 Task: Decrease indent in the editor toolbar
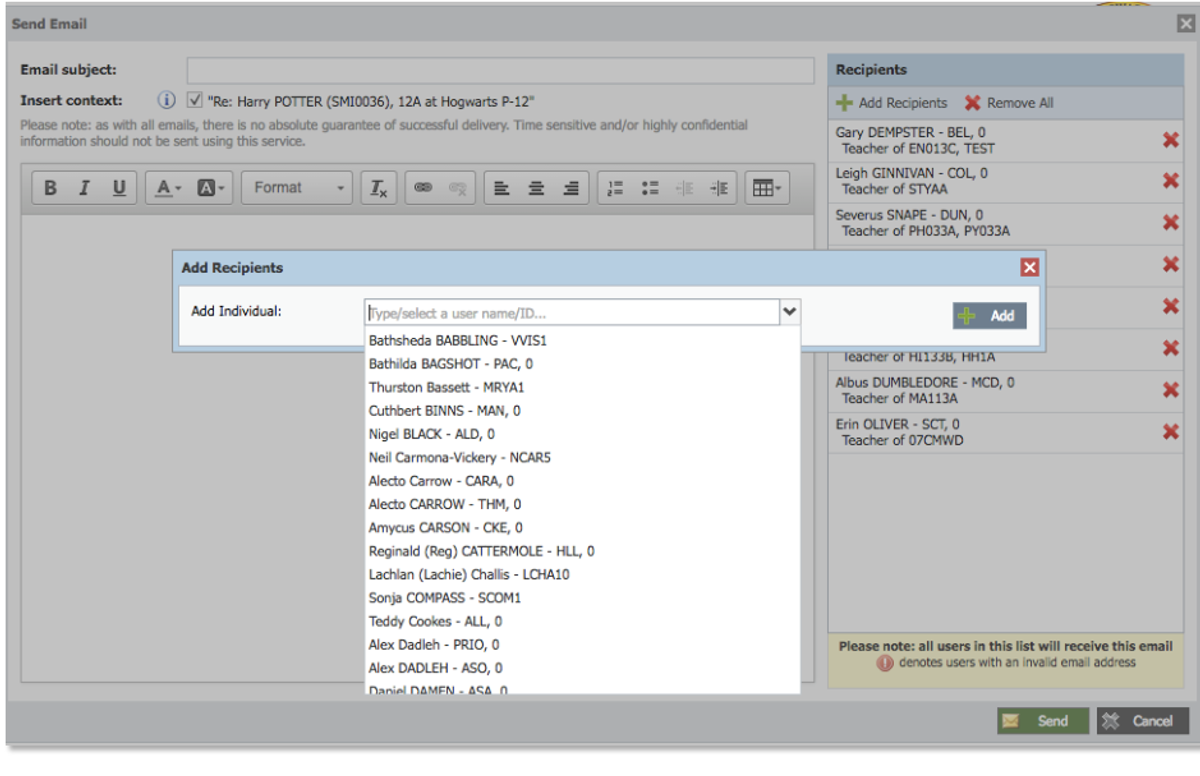pos(684,188)
